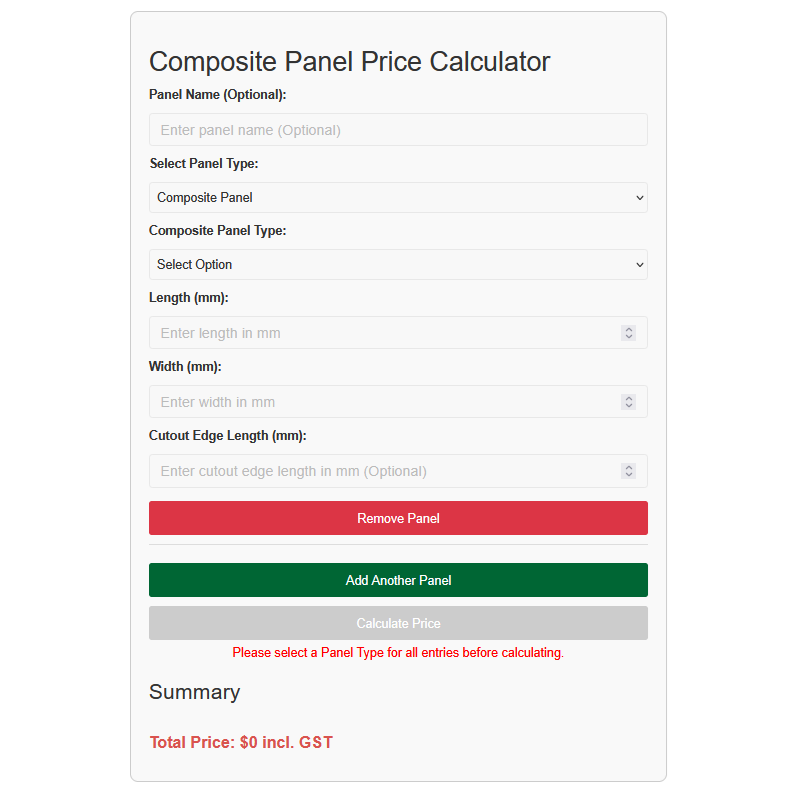The image size is (797, 797).
Task: Increase width using the up stepper arrow
Action: tap(629, 398)
